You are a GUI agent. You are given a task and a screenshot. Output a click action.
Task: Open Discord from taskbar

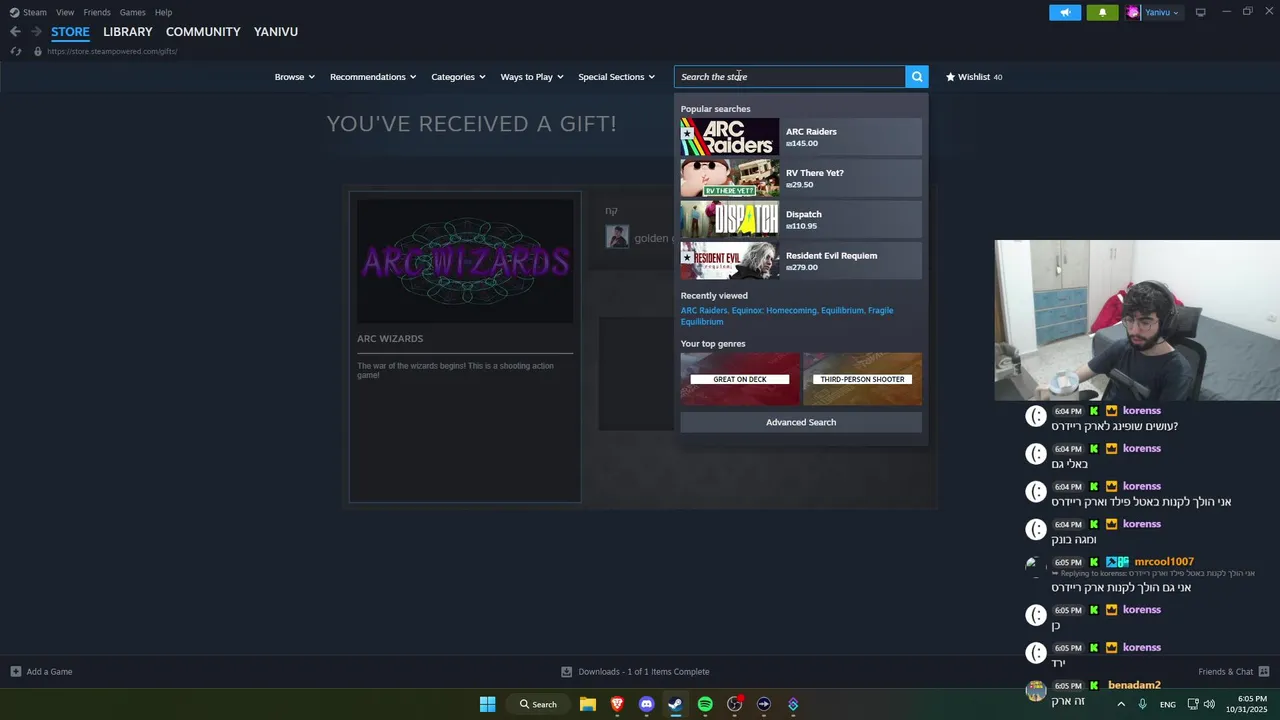click(646, 704)
